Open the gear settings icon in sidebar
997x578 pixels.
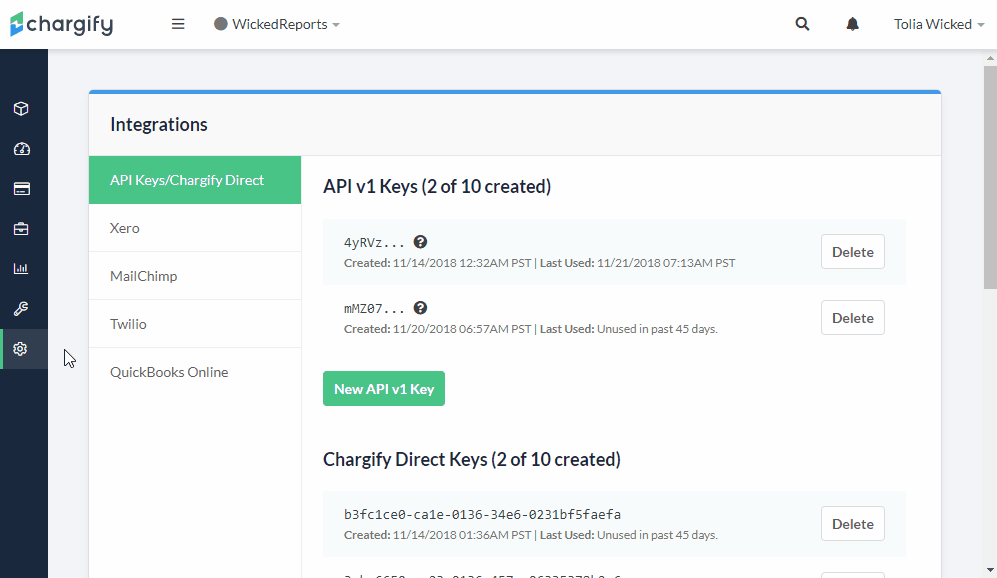point(20,348)
